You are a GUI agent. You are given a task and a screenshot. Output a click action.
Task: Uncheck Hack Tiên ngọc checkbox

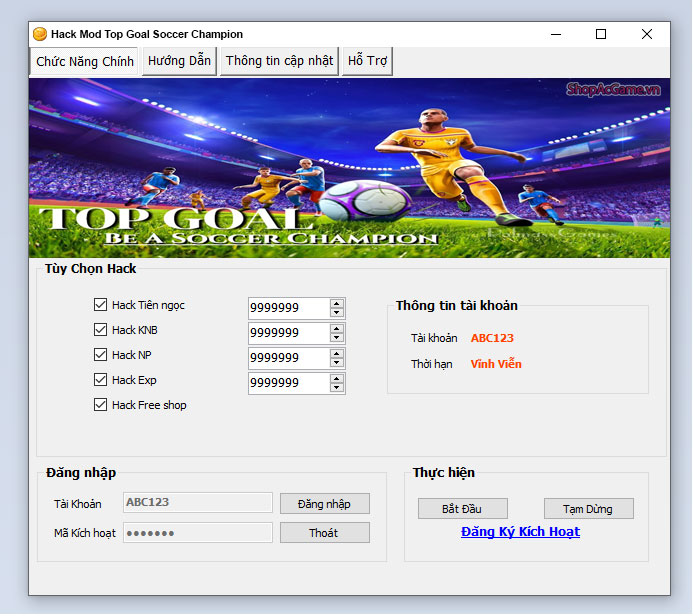[x=100, y=304]
